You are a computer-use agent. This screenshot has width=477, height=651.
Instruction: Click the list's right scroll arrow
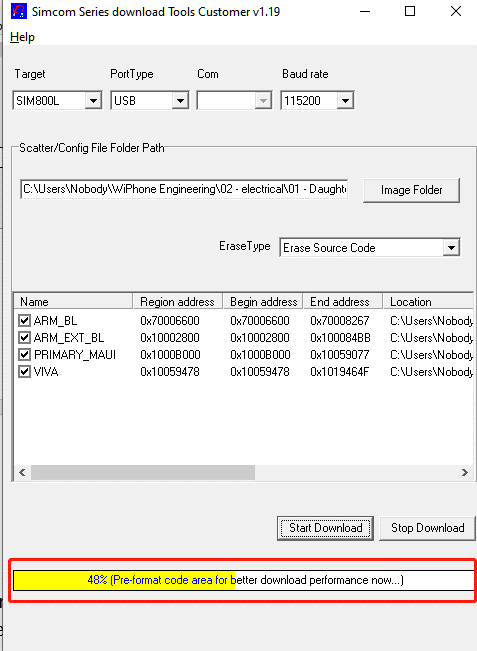click(x=465, y=472)
